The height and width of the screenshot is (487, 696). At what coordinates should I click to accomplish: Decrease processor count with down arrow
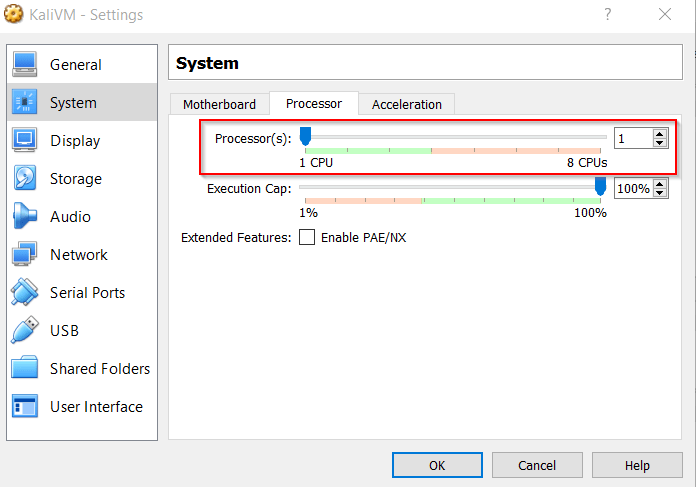pos(659,143)
